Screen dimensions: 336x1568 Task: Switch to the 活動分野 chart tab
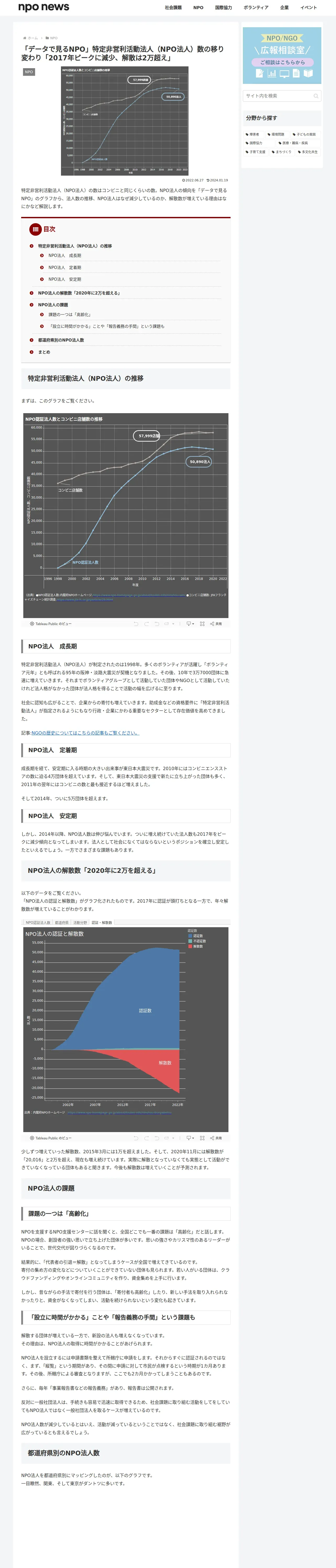click(x=80, y=922)
